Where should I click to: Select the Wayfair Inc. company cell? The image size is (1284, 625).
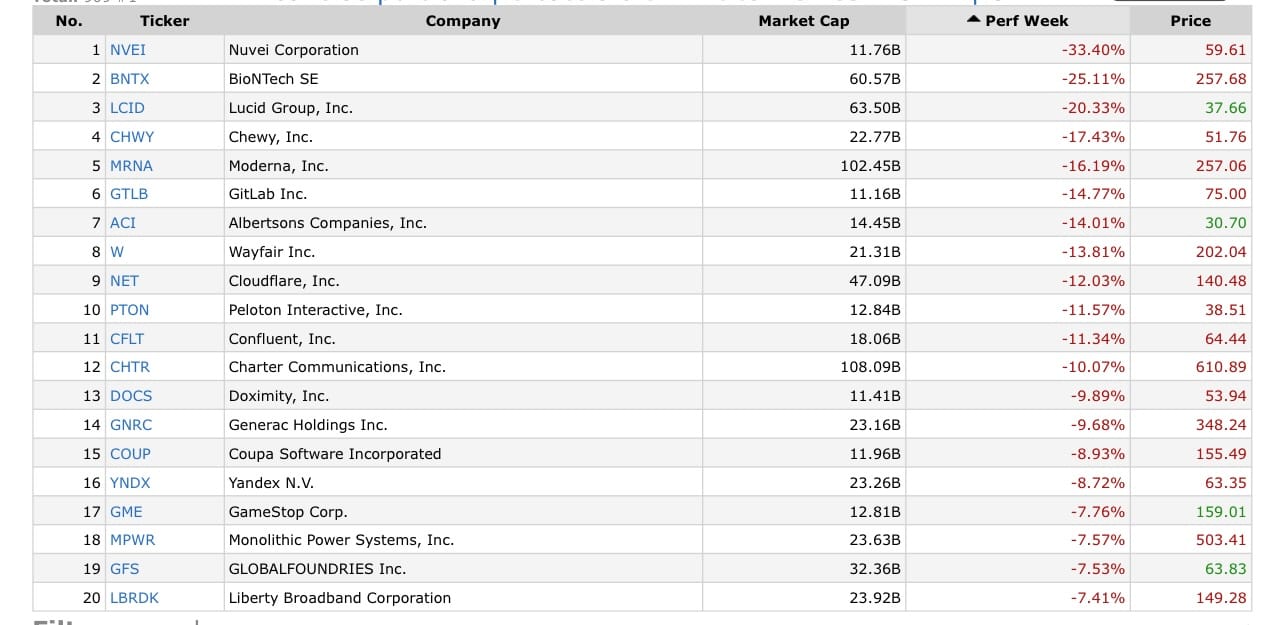463,252
